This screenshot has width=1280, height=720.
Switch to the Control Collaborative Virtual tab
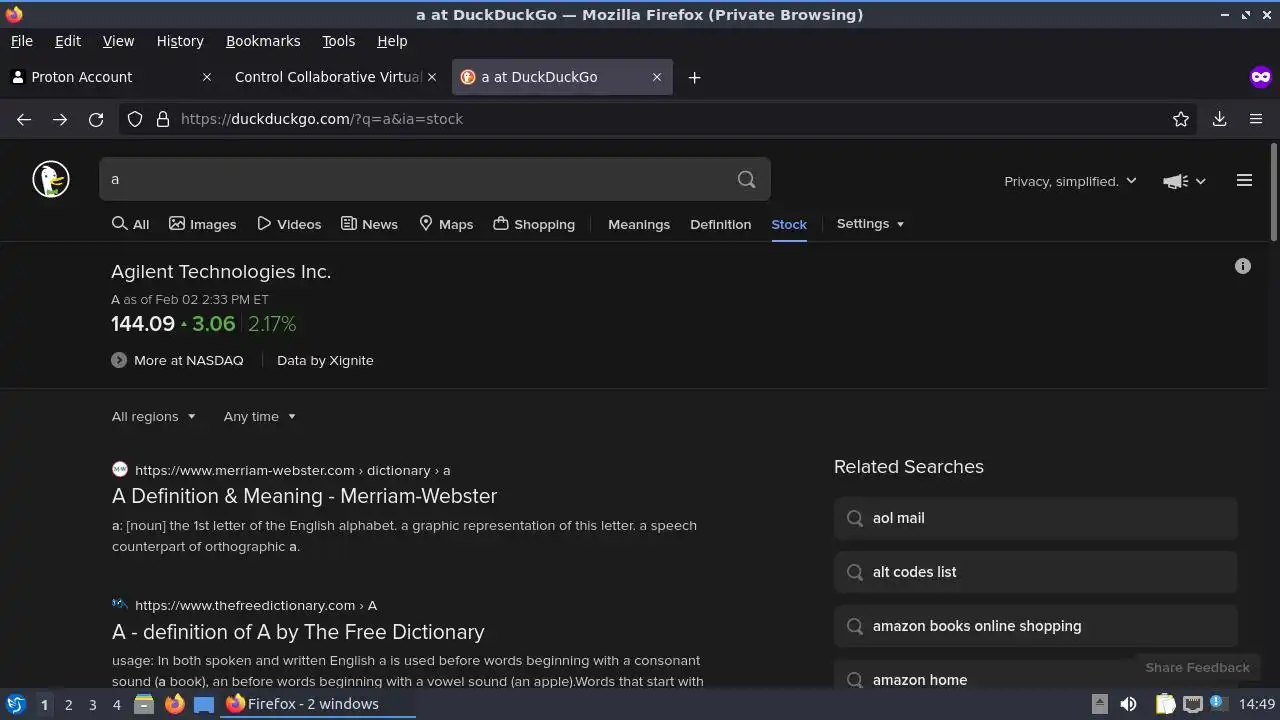(335, 77)
